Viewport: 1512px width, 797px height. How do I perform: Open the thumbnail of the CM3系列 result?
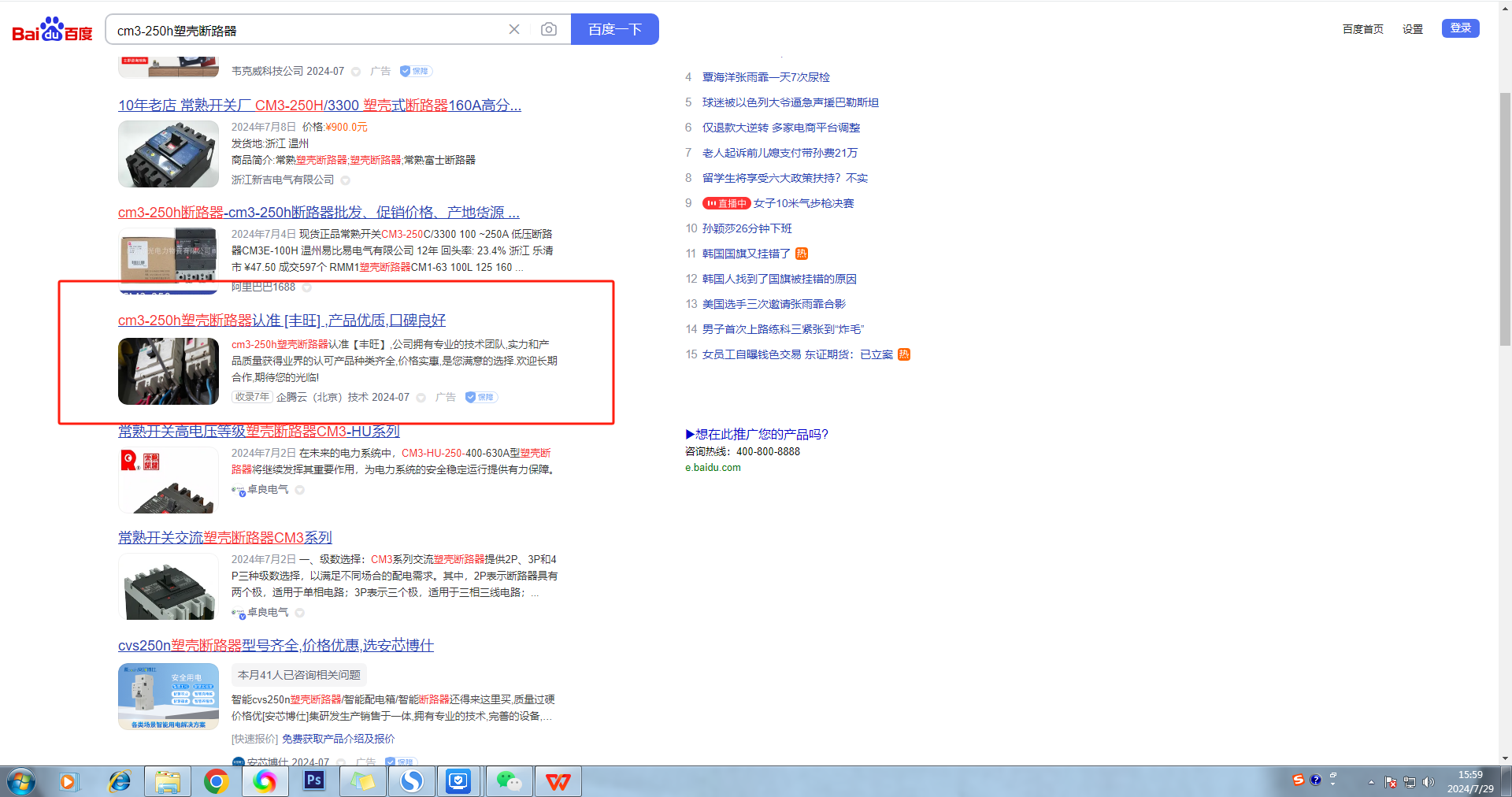(x=169, y=587)
